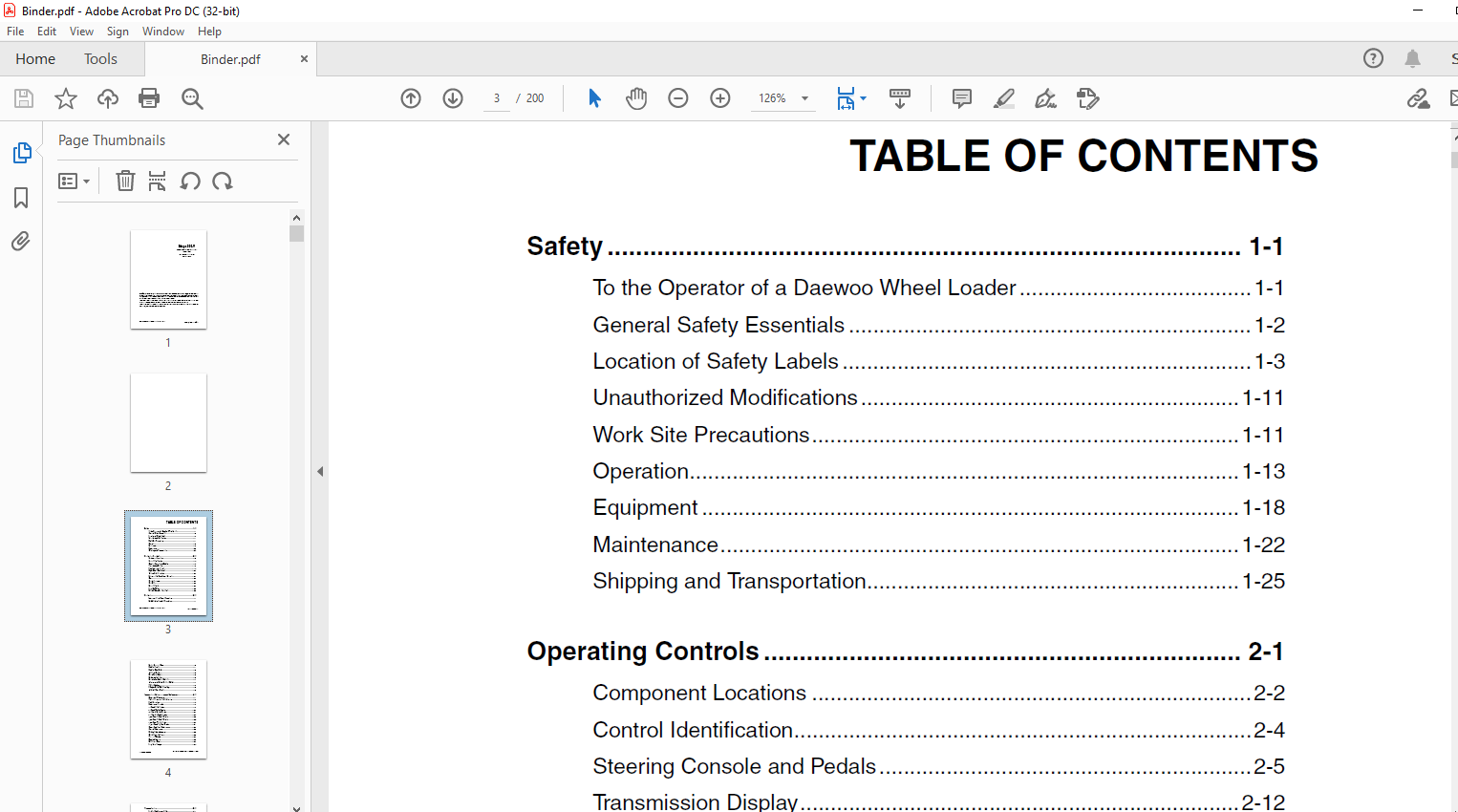Click the Unauthorized Modifications entry

click(x=939, y=397)
